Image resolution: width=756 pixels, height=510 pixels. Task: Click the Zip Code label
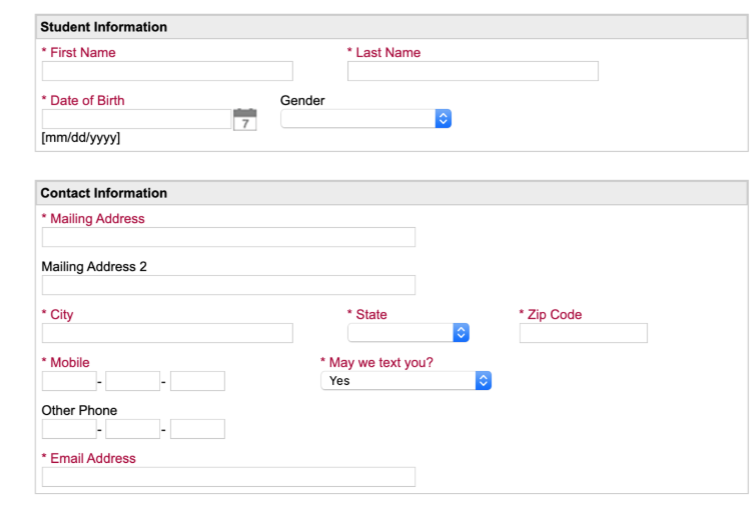point(551,314)
